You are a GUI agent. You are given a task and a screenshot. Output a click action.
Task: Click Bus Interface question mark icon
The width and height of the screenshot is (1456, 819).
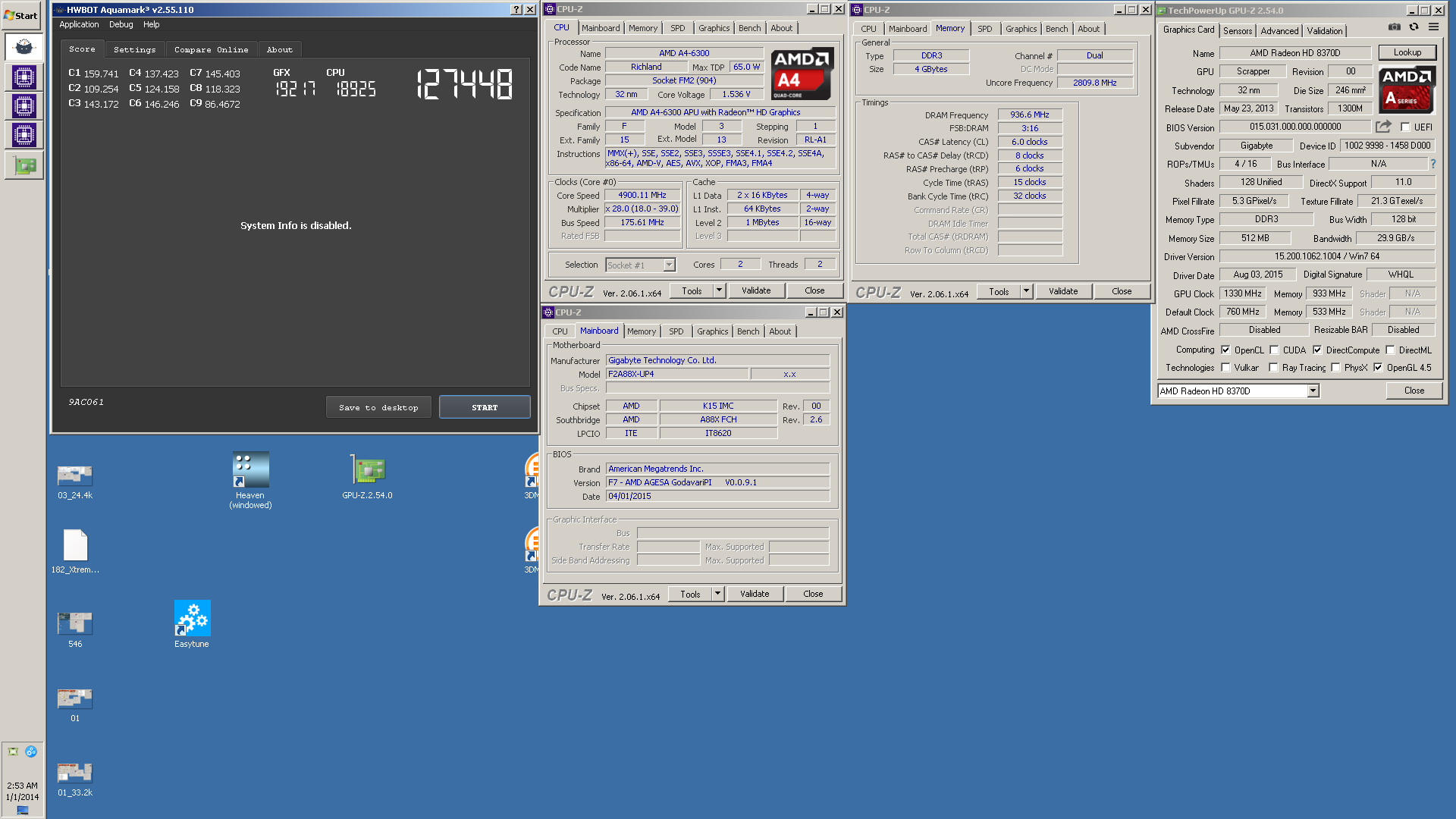click(x=1432, y=164)
